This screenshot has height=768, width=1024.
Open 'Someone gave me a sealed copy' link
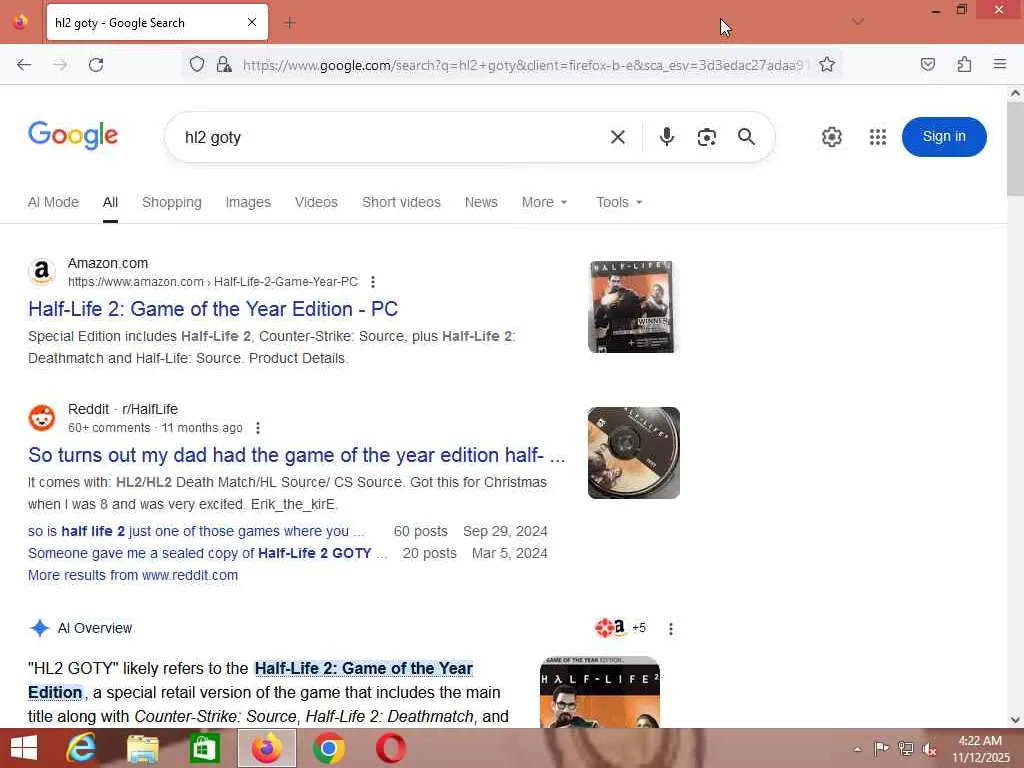(208, 554)
